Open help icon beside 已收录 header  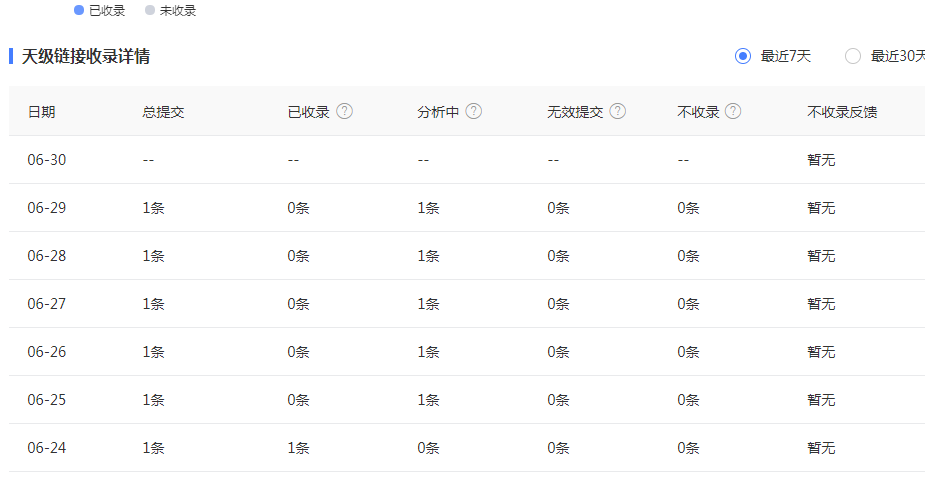[345, 111]
